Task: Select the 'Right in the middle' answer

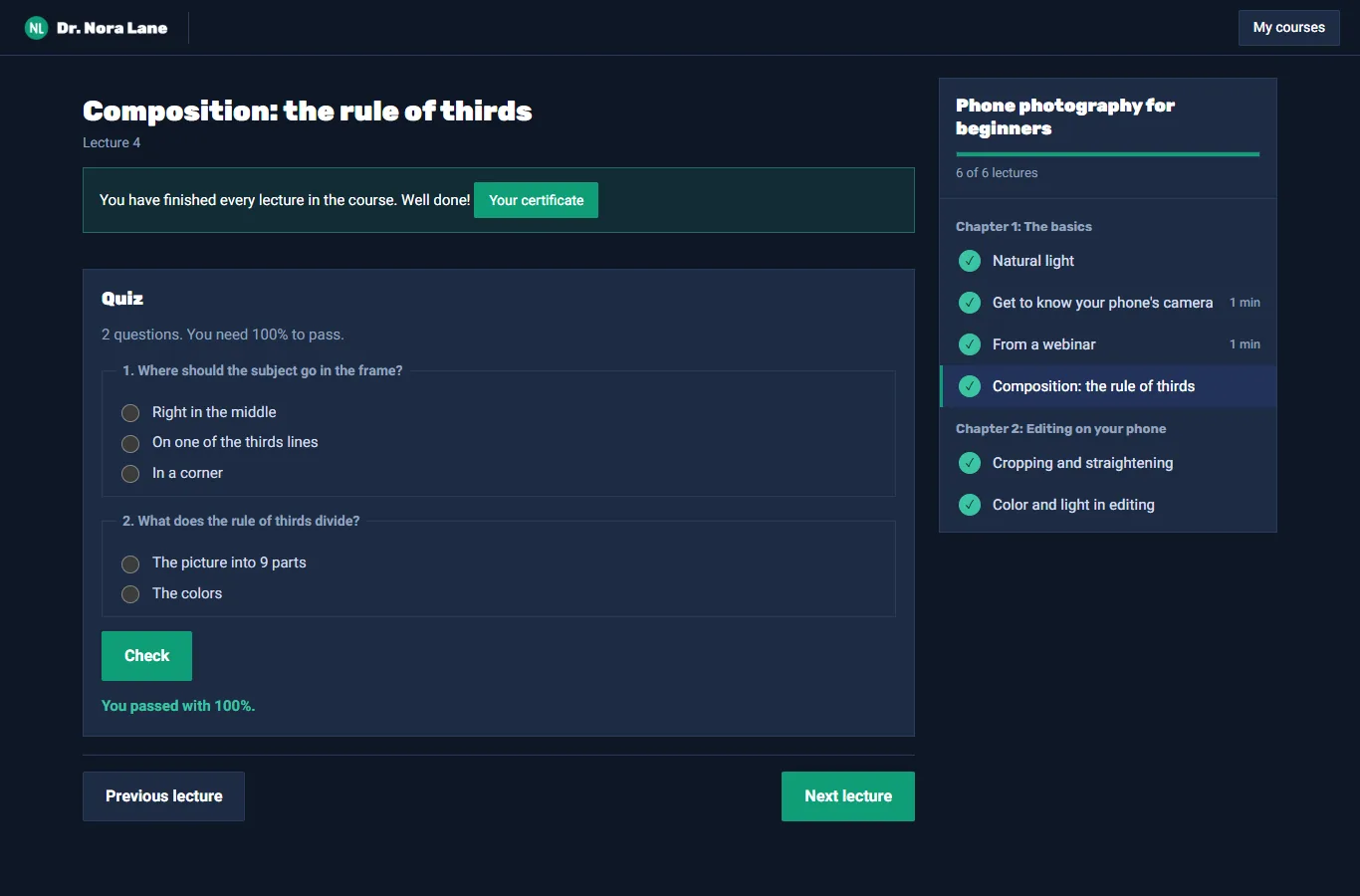Action: [x=130, y=413]
